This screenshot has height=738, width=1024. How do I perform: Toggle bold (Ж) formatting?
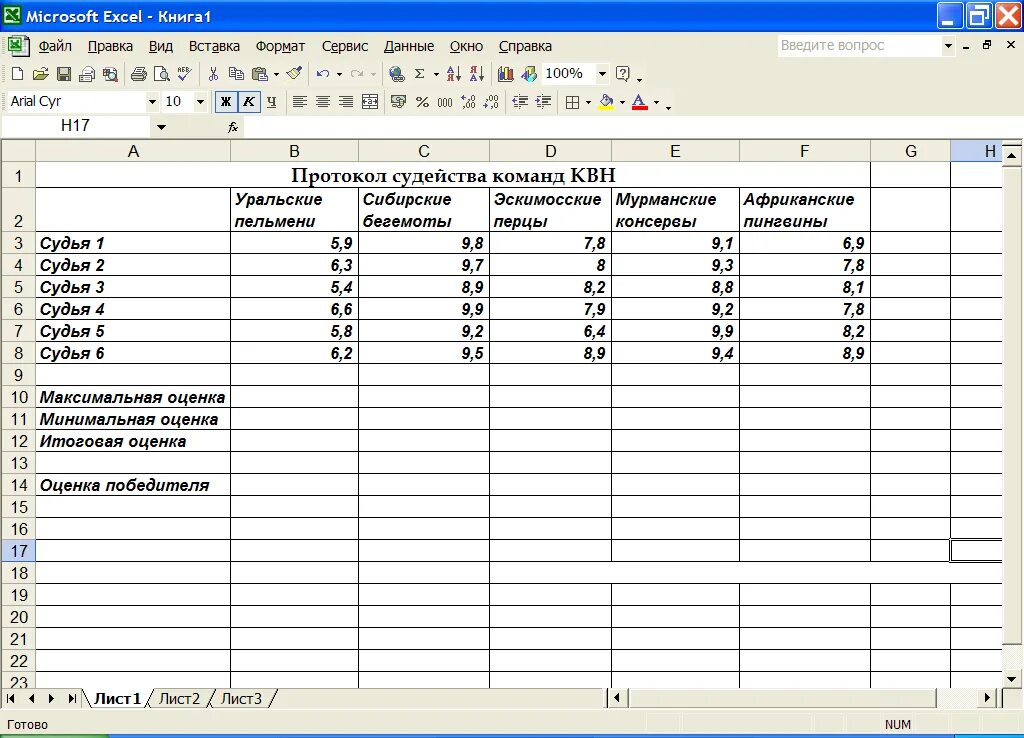226,102
